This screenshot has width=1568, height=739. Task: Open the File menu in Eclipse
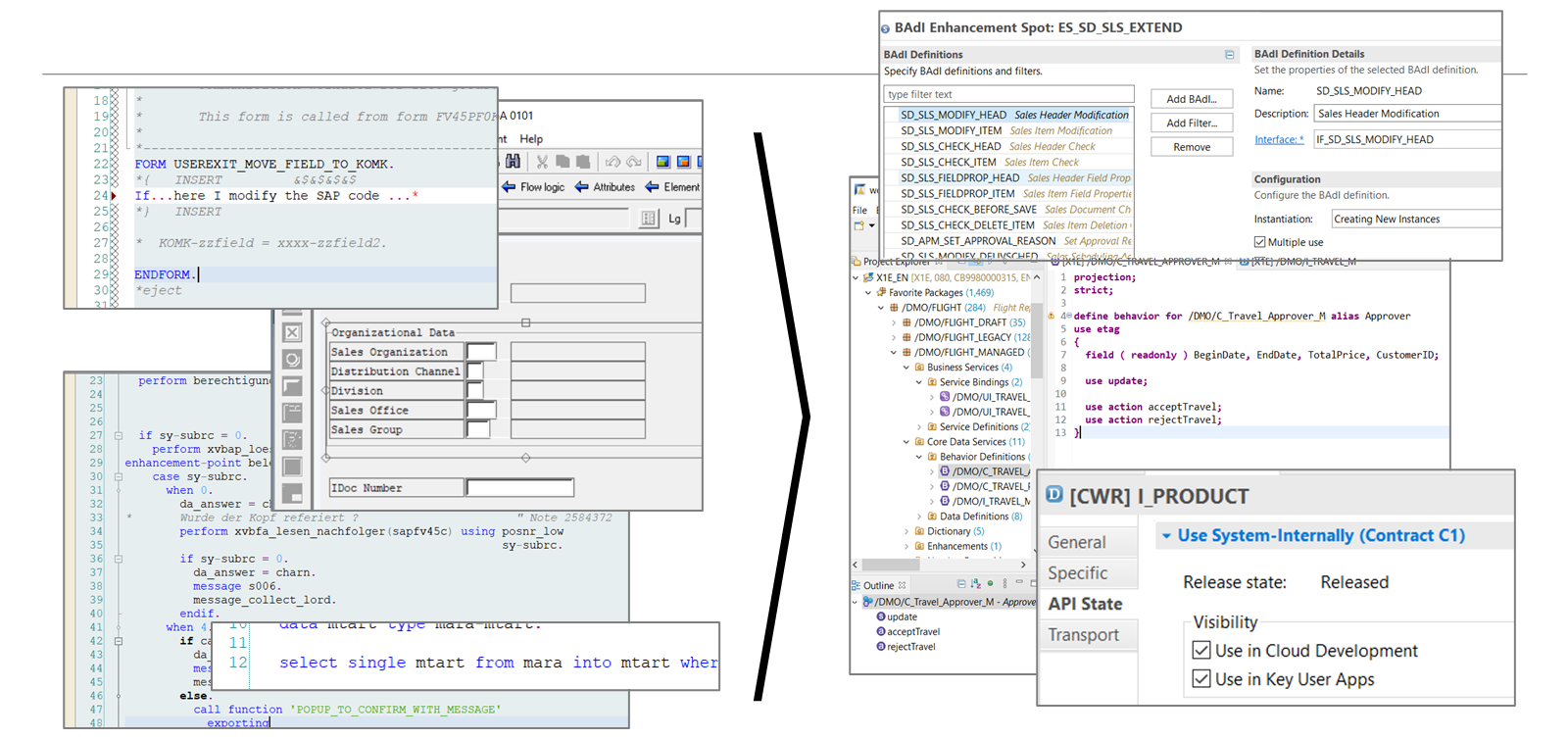(x=859, y=210)
